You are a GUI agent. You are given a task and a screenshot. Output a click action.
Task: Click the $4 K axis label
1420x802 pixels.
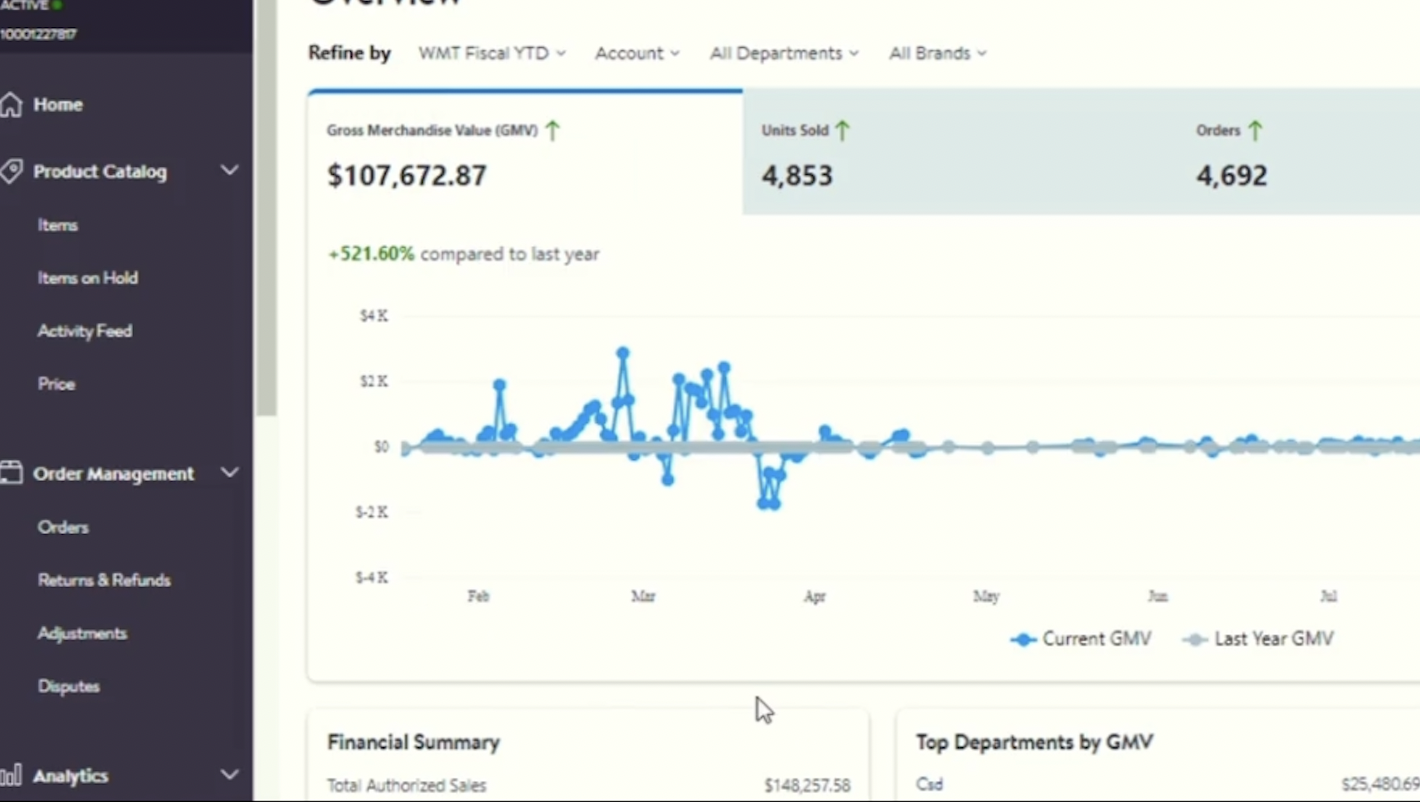[374, 316]
